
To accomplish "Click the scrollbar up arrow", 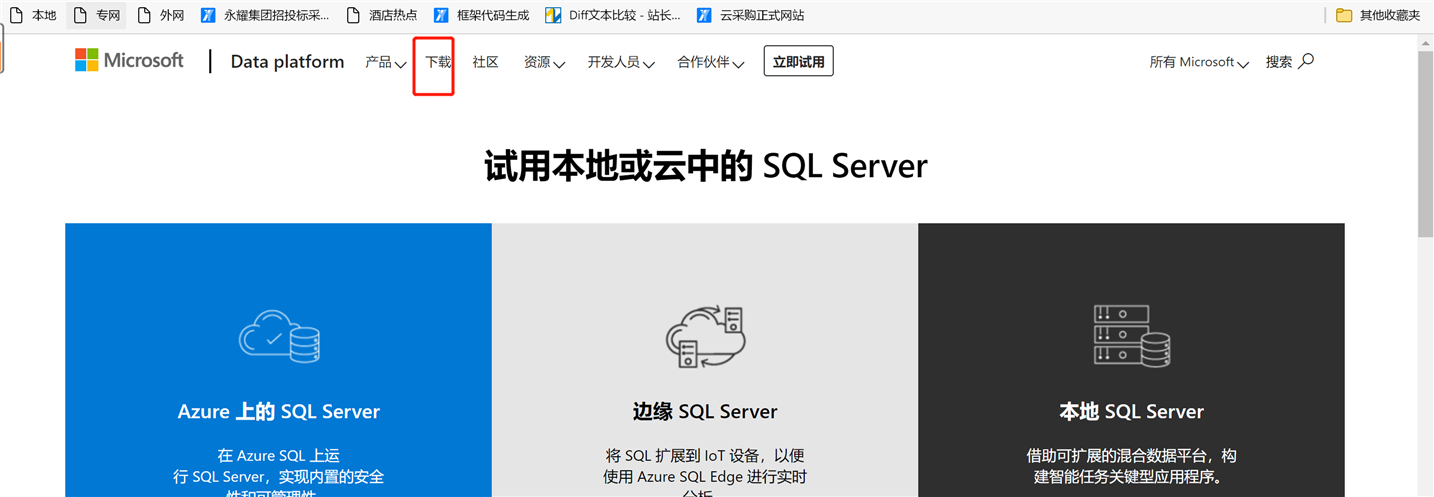I will pos(1425,43).
